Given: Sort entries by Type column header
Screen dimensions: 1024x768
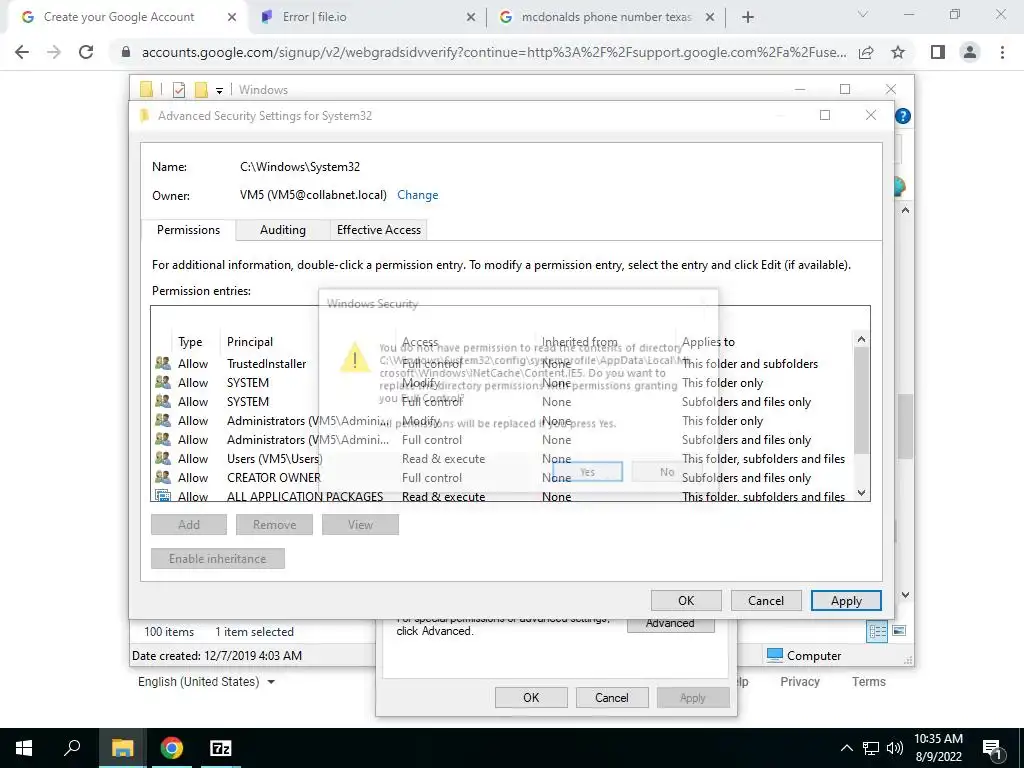Looking at the screenshot, I should [x=190, y=342].
